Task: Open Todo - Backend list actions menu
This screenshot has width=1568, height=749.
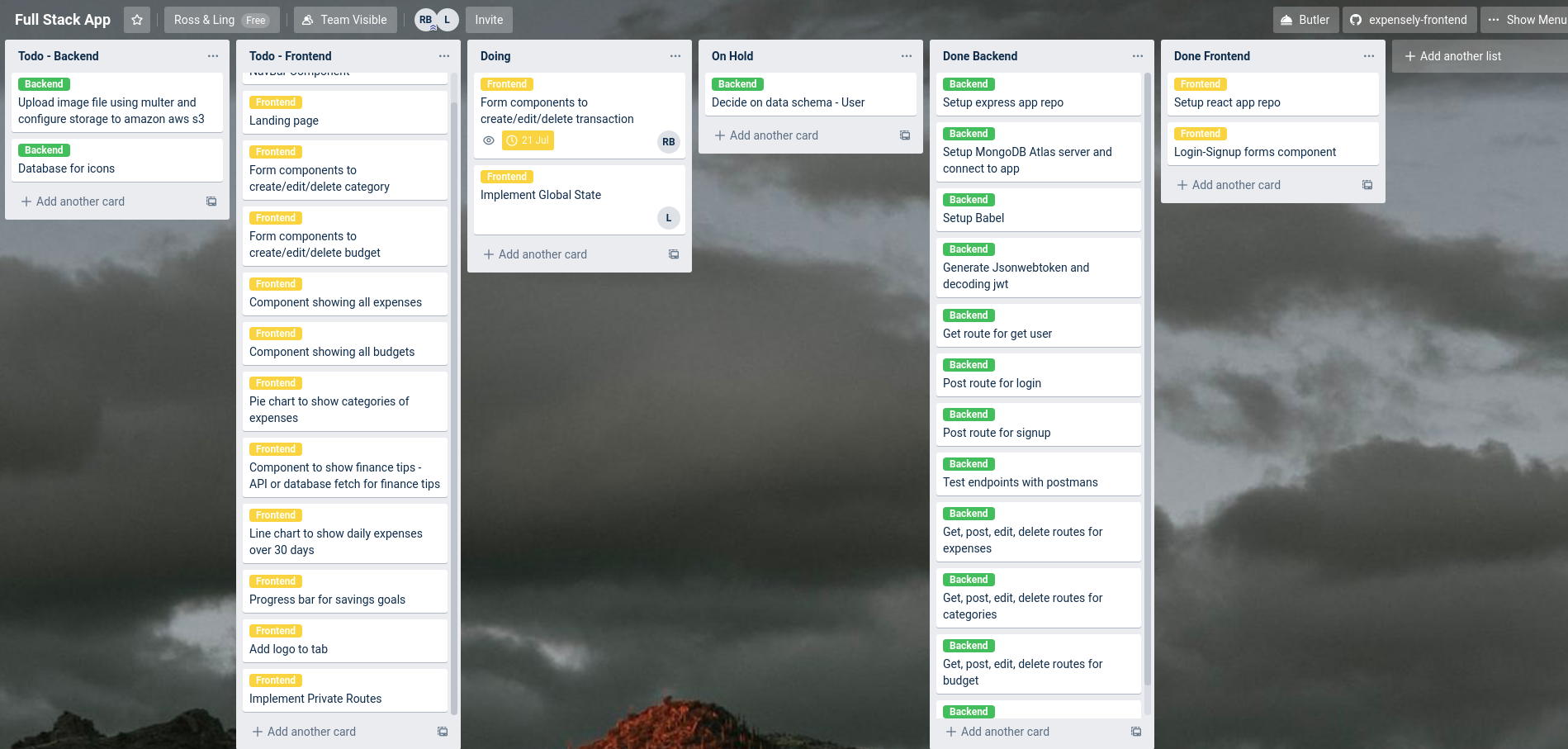Action: pyautogui.click(x=213, y=56)
